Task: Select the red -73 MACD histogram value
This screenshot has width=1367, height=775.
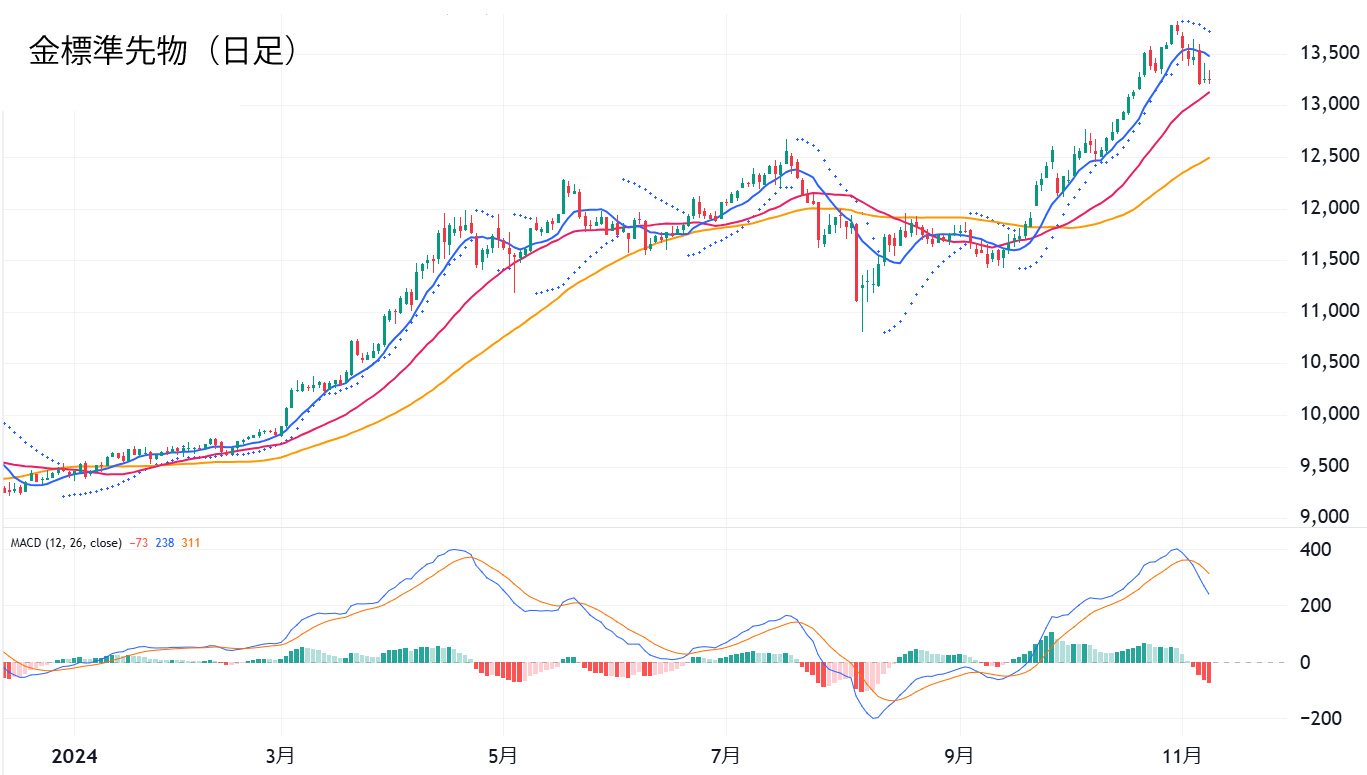Action: click(x=140, y=543)
